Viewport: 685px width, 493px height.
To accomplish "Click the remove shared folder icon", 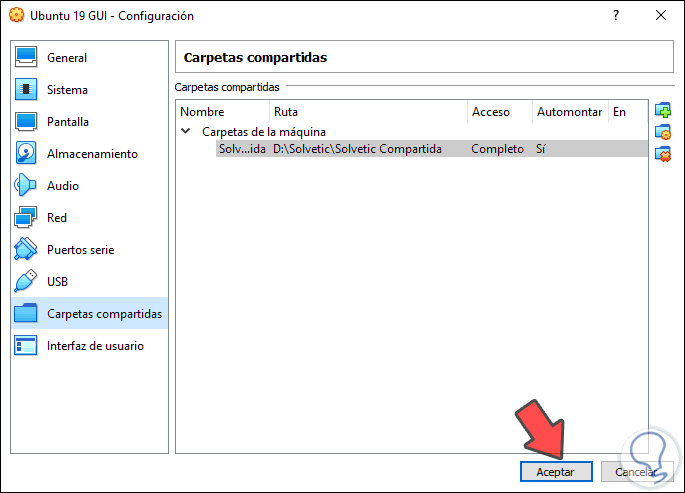I will pyautogui.click(x=662, y=154).
